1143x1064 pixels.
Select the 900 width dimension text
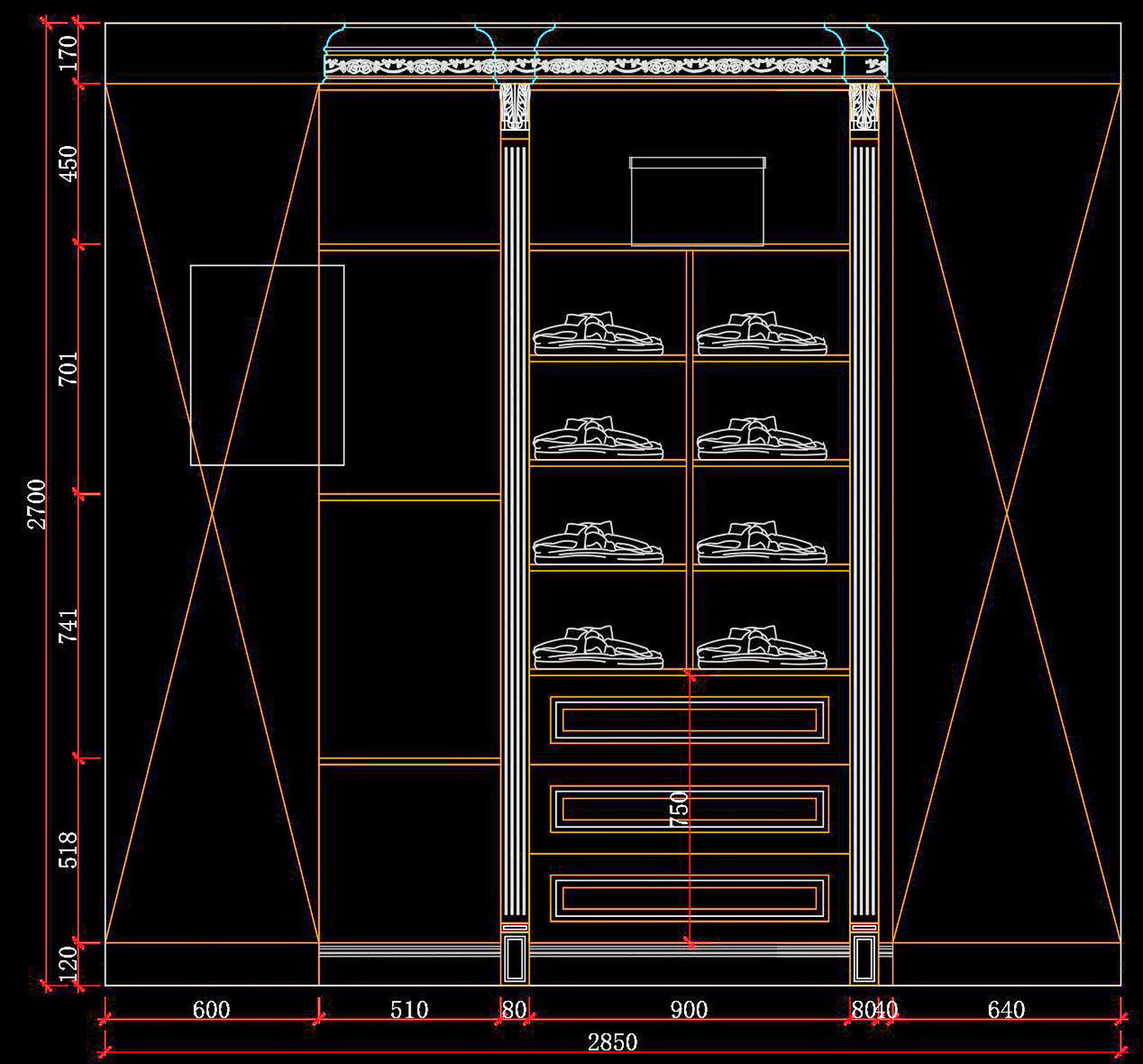click(x=689, y=1010)
